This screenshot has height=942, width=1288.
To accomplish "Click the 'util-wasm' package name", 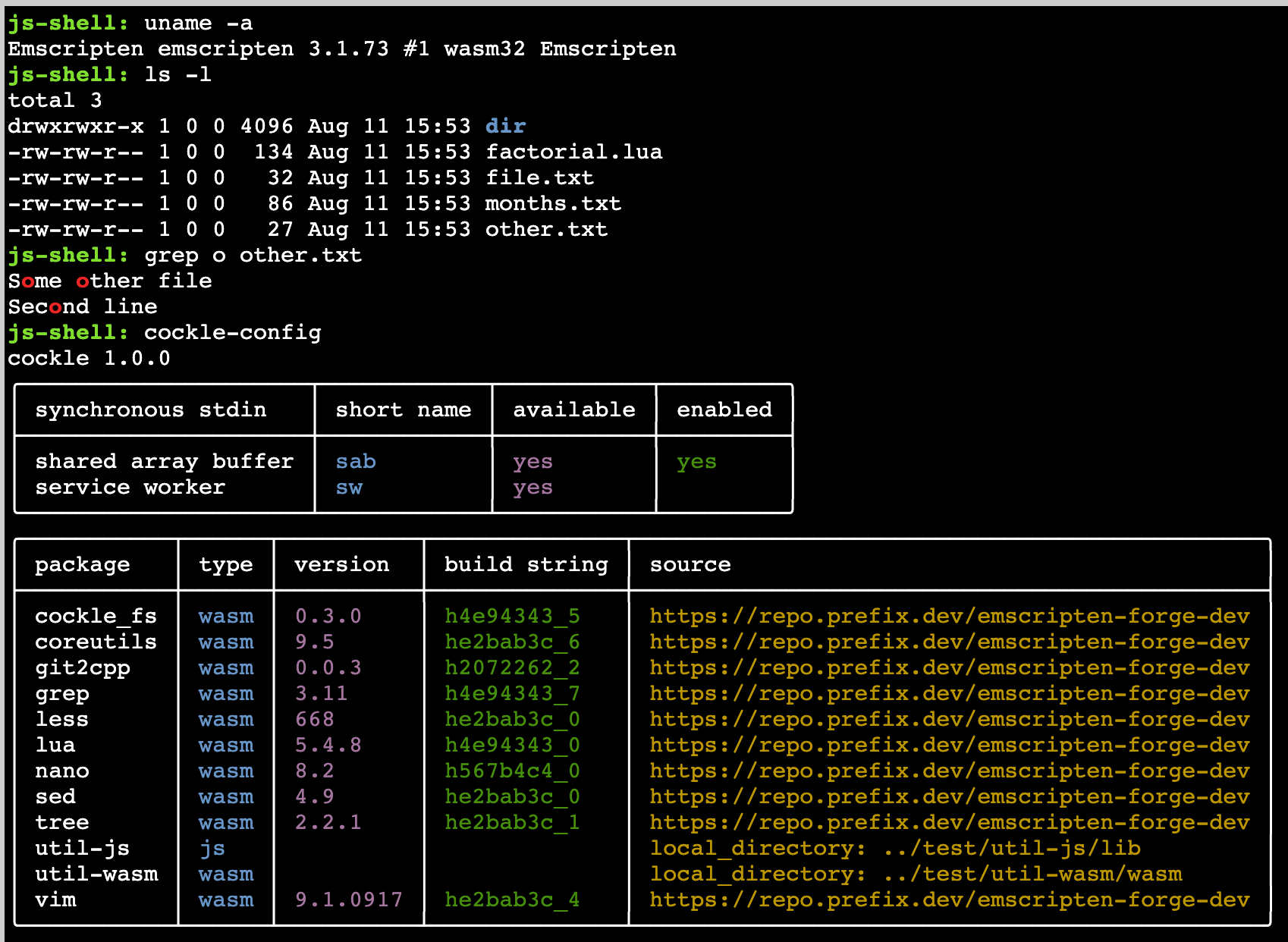I will pyautogui.click(x=96, y=874).
